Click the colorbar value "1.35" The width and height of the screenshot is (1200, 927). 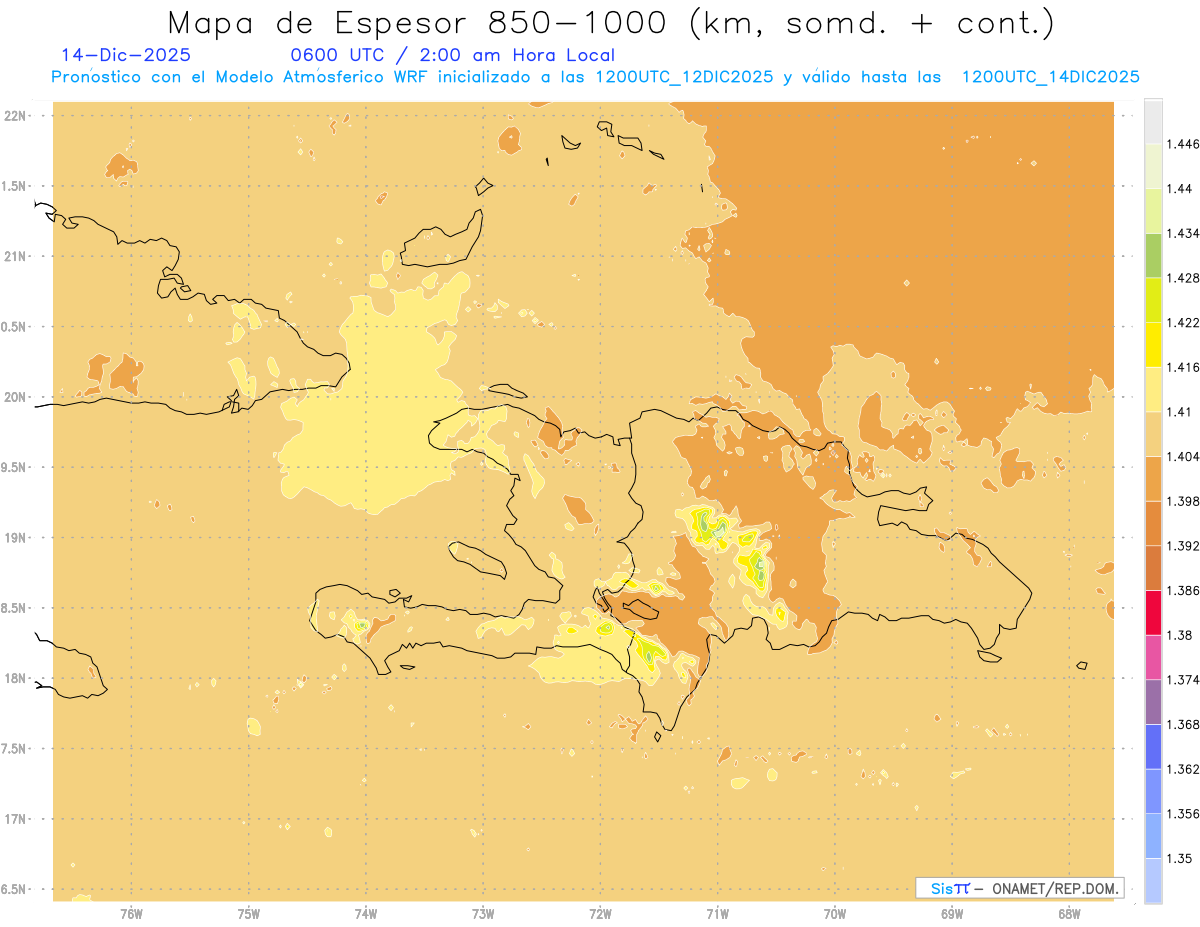(x=1179, y=858)
